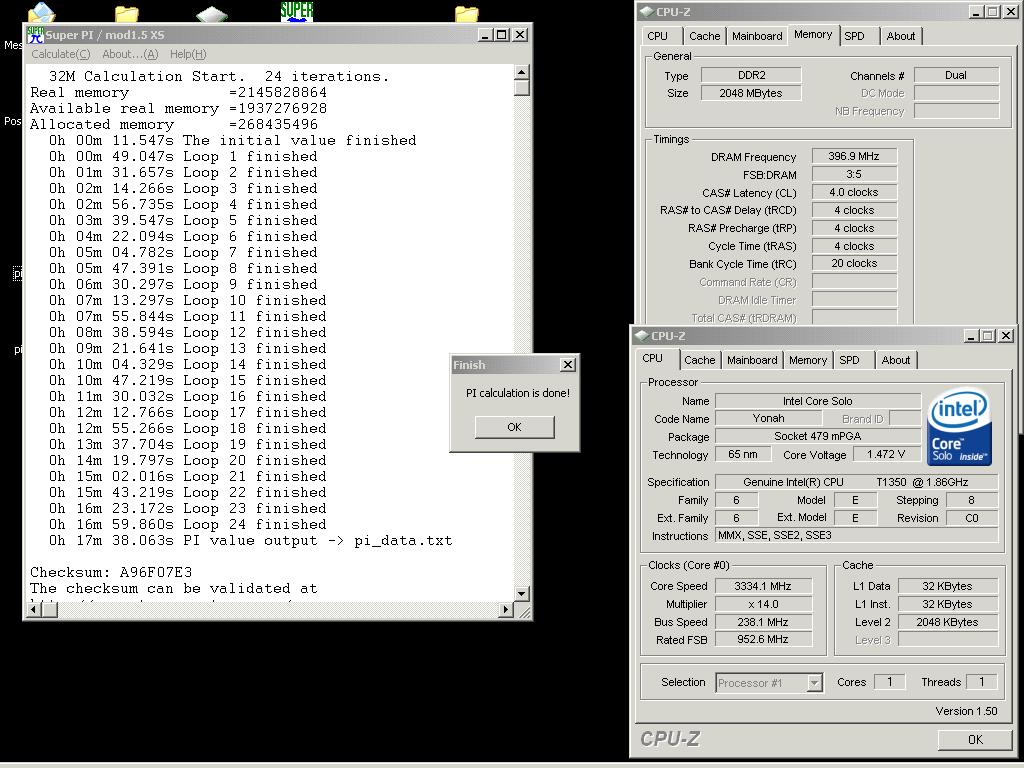
Task: Minimize the upper CPU-Z Memory window
Action: coord(976,12)
